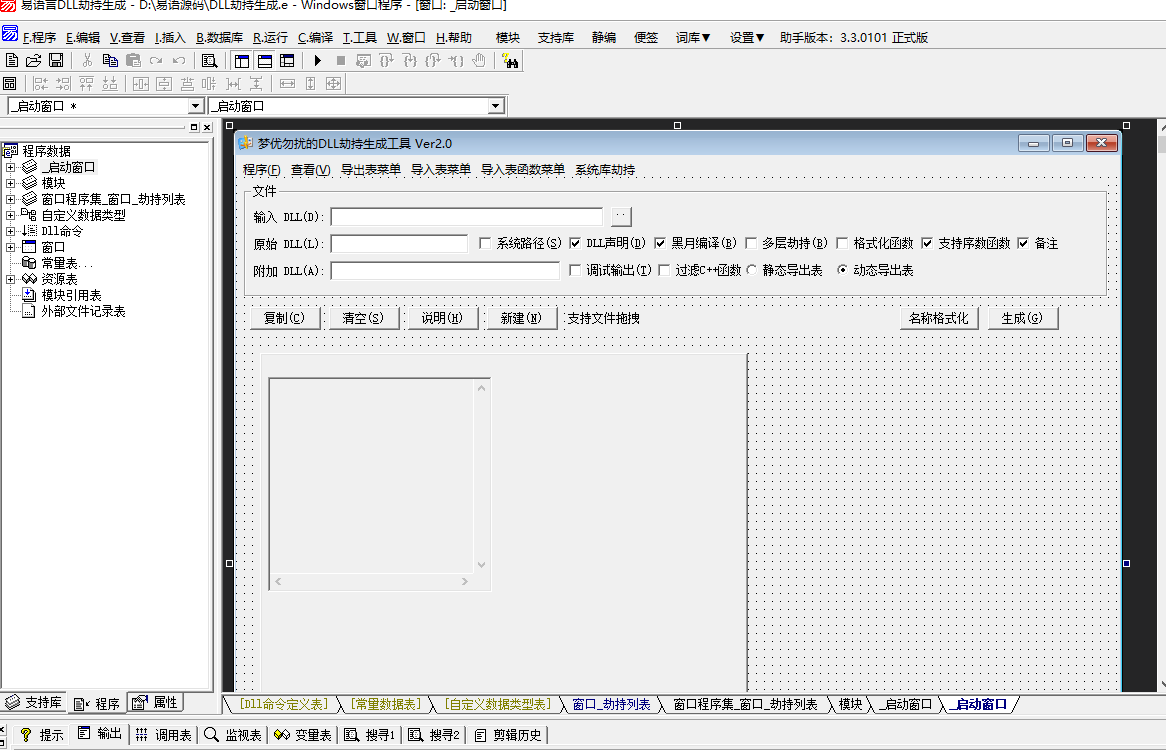Expand the Dll命令 tree node
Viewport: 1166px width, 750px height.
10,231
